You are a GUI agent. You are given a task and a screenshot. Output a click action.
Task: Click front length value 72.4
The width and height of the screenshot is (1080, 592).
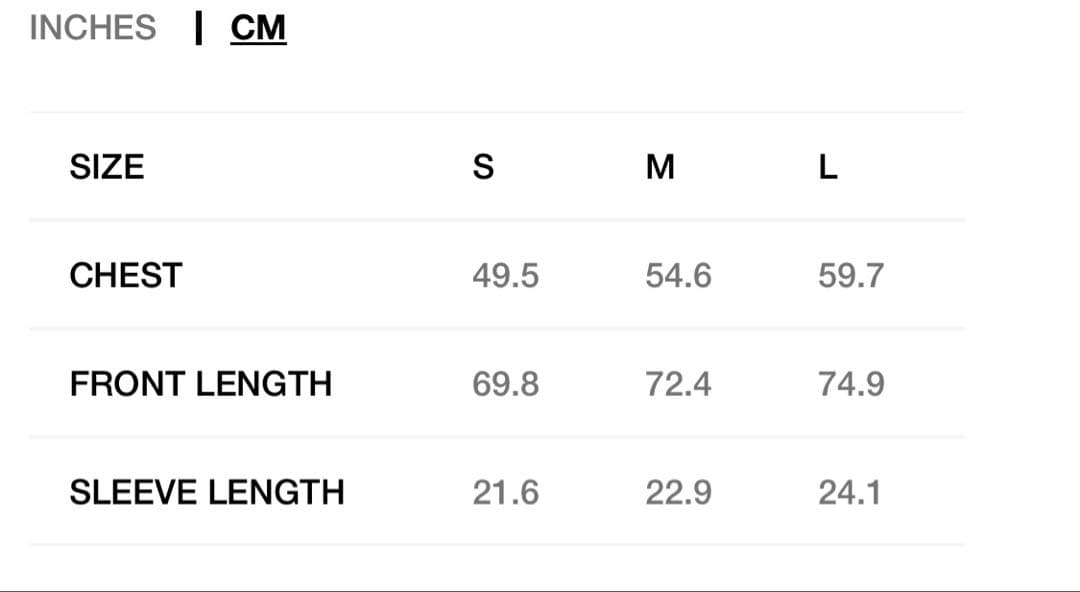[x=678, y=384]
